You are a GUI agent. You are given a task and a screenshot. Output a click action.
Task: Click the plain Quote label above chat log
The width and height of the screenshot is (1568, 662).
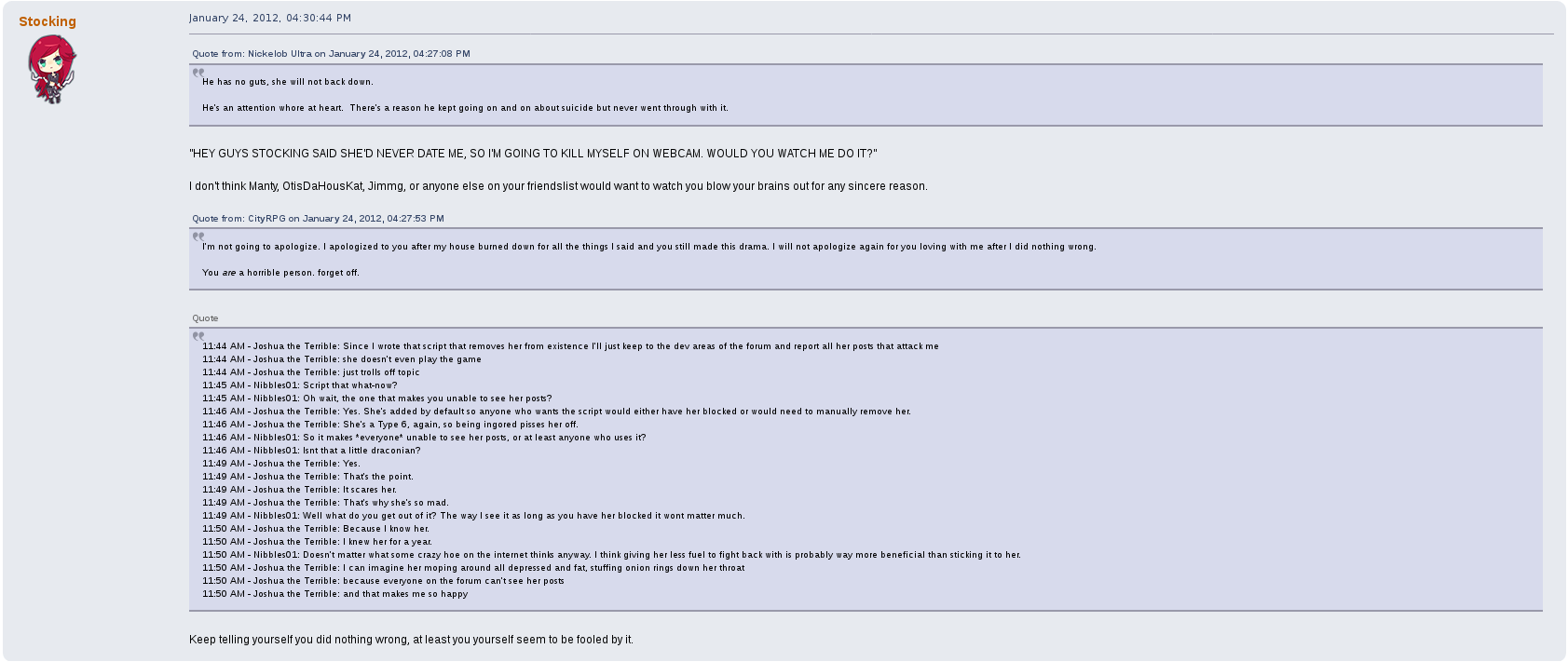coord(205,318)
